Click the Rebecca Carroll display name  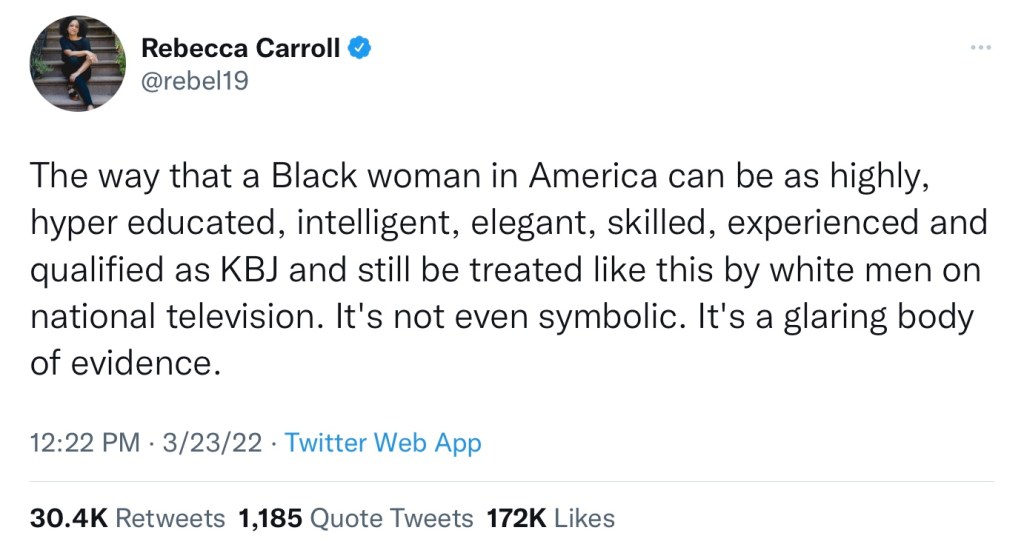pyautogui.click(x=240, y=48)
